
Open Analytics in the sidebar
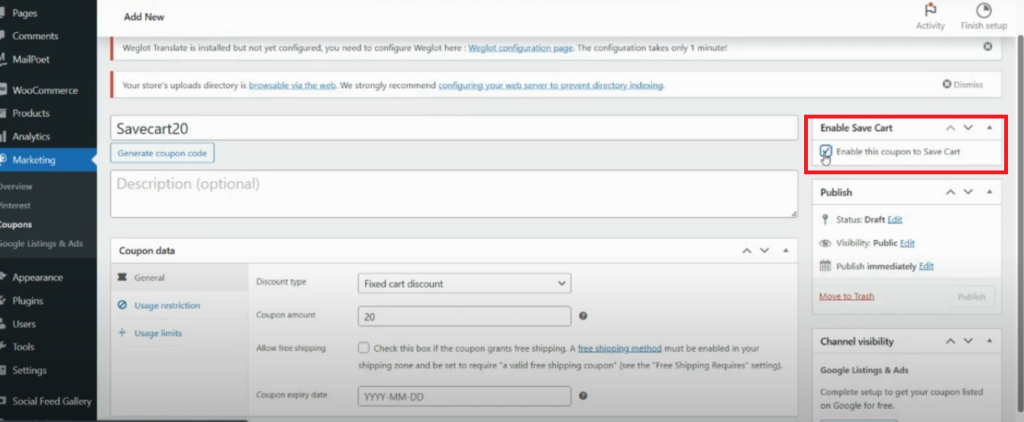(x=31, y=136)
